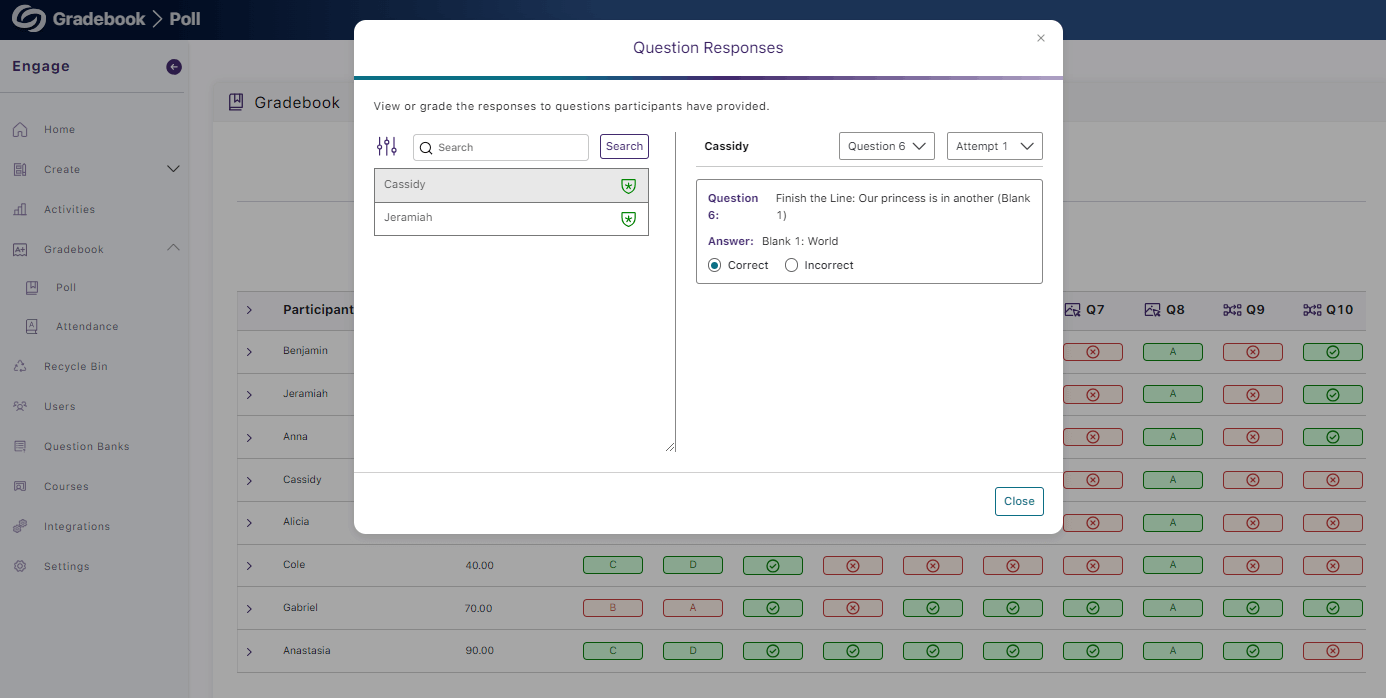The image size is (1386, 698).
Task: Click the Participant column header
Action: click(318, 310)
